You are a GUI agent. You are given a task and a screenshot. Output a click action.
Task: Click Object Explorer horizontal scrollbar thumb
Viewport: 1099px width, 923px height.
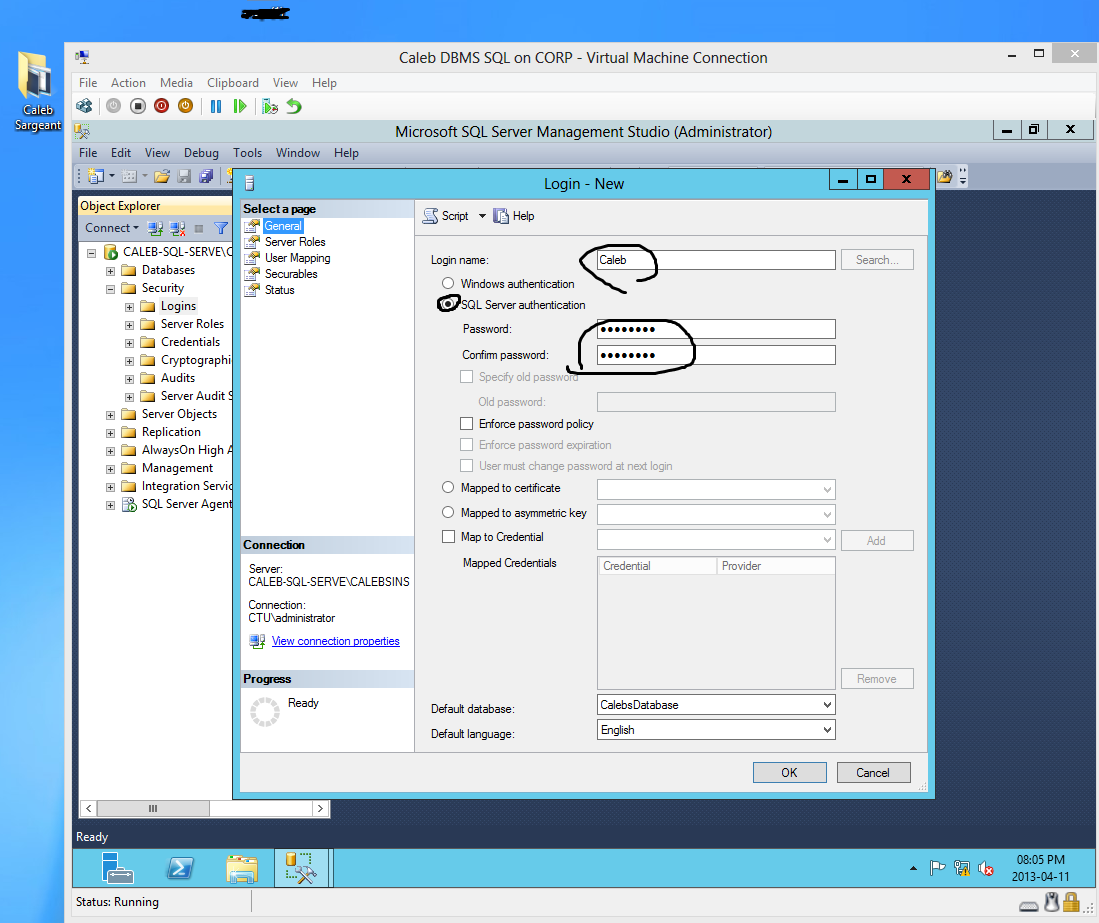[153, 808]
